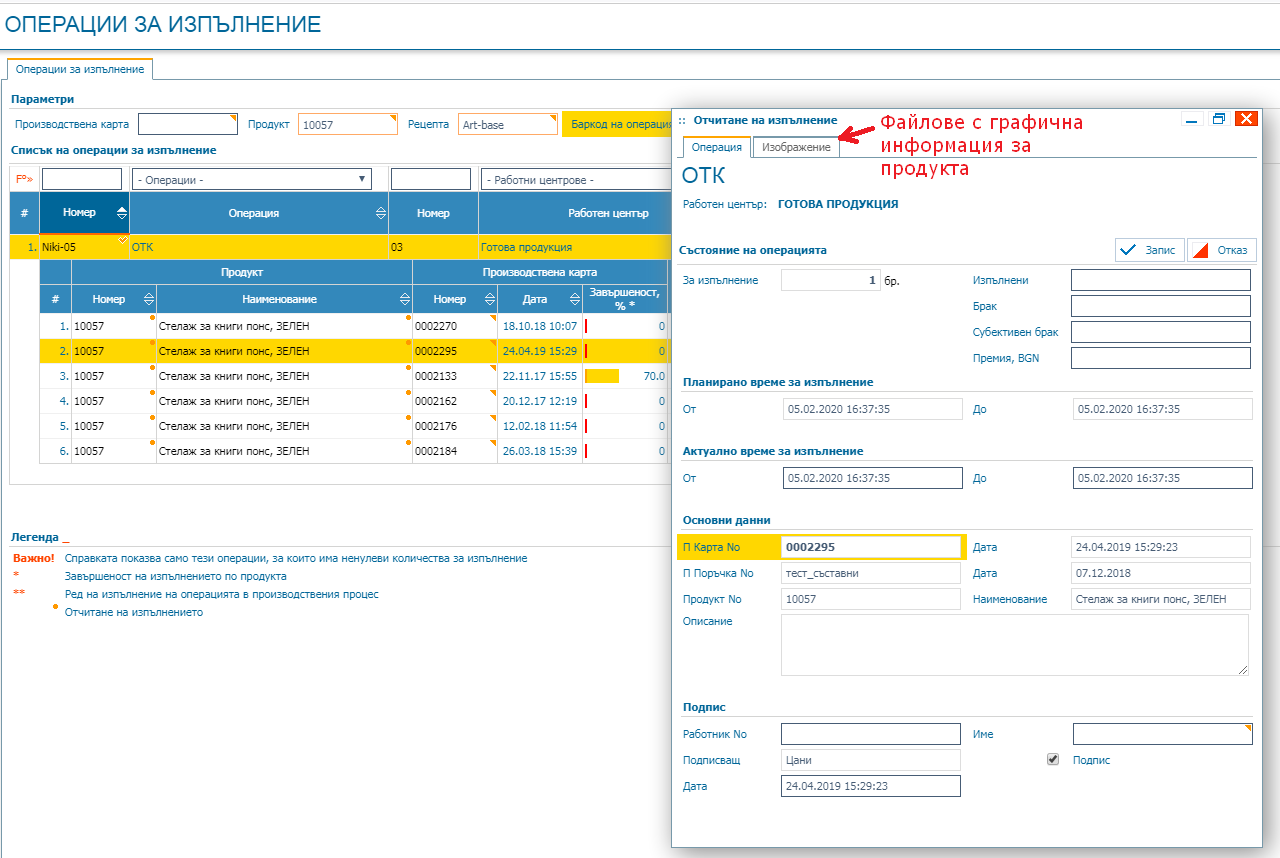Click the operation number filter box beside F°»
The width and height of the screenshot is (1280, 858).
click(81, 179)
